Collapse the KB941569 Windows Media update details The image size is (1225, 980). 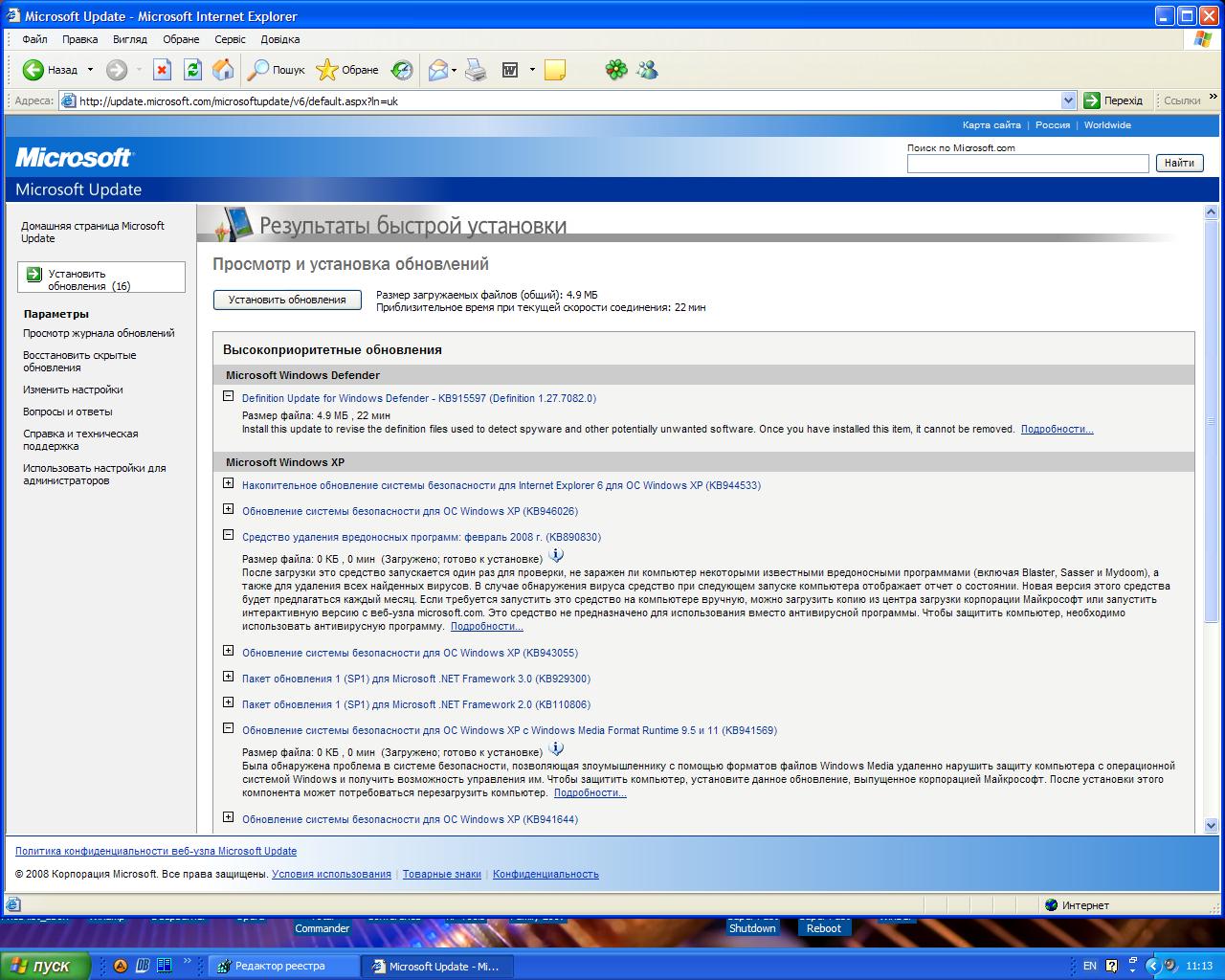click(x=228, y=728)
